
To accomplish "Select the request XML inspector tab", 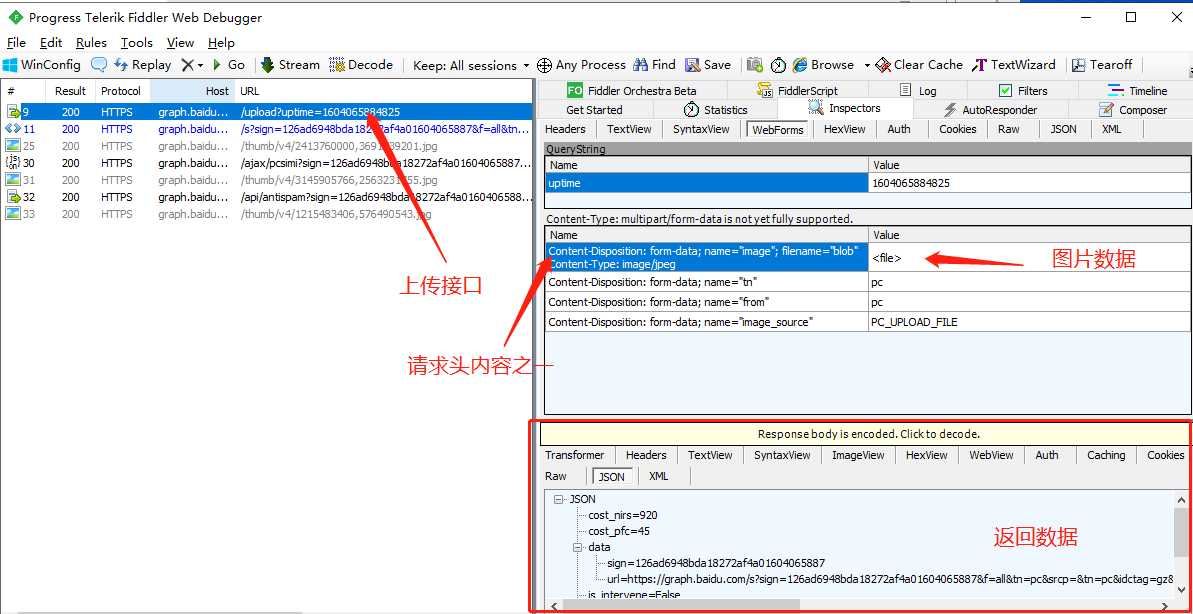I will point(1112,129).
